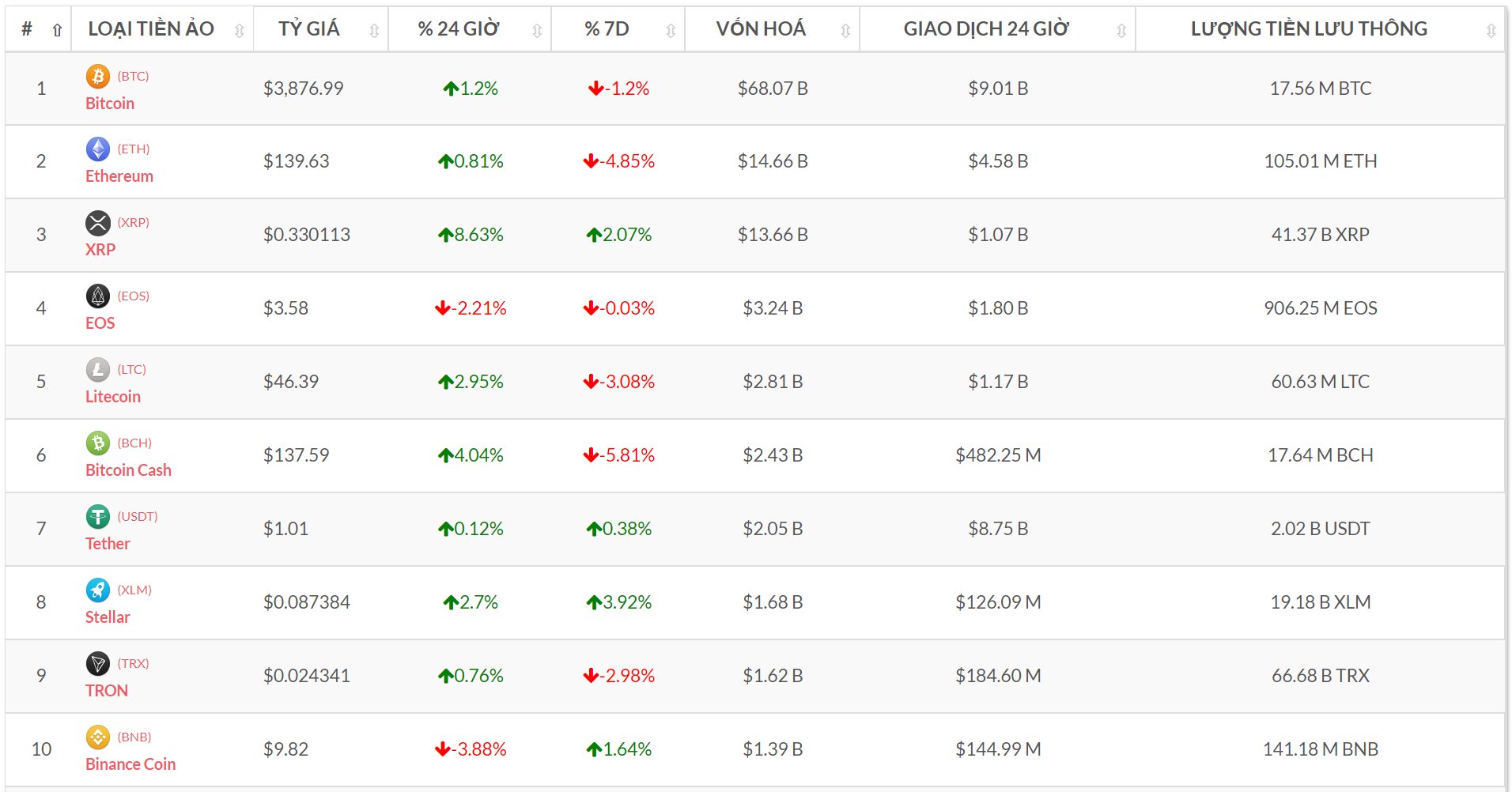The width and height of the screenshot is (1512, 792).
Task: Click the (USDT) ticker symbol
Action: click(x=138, y=517)
